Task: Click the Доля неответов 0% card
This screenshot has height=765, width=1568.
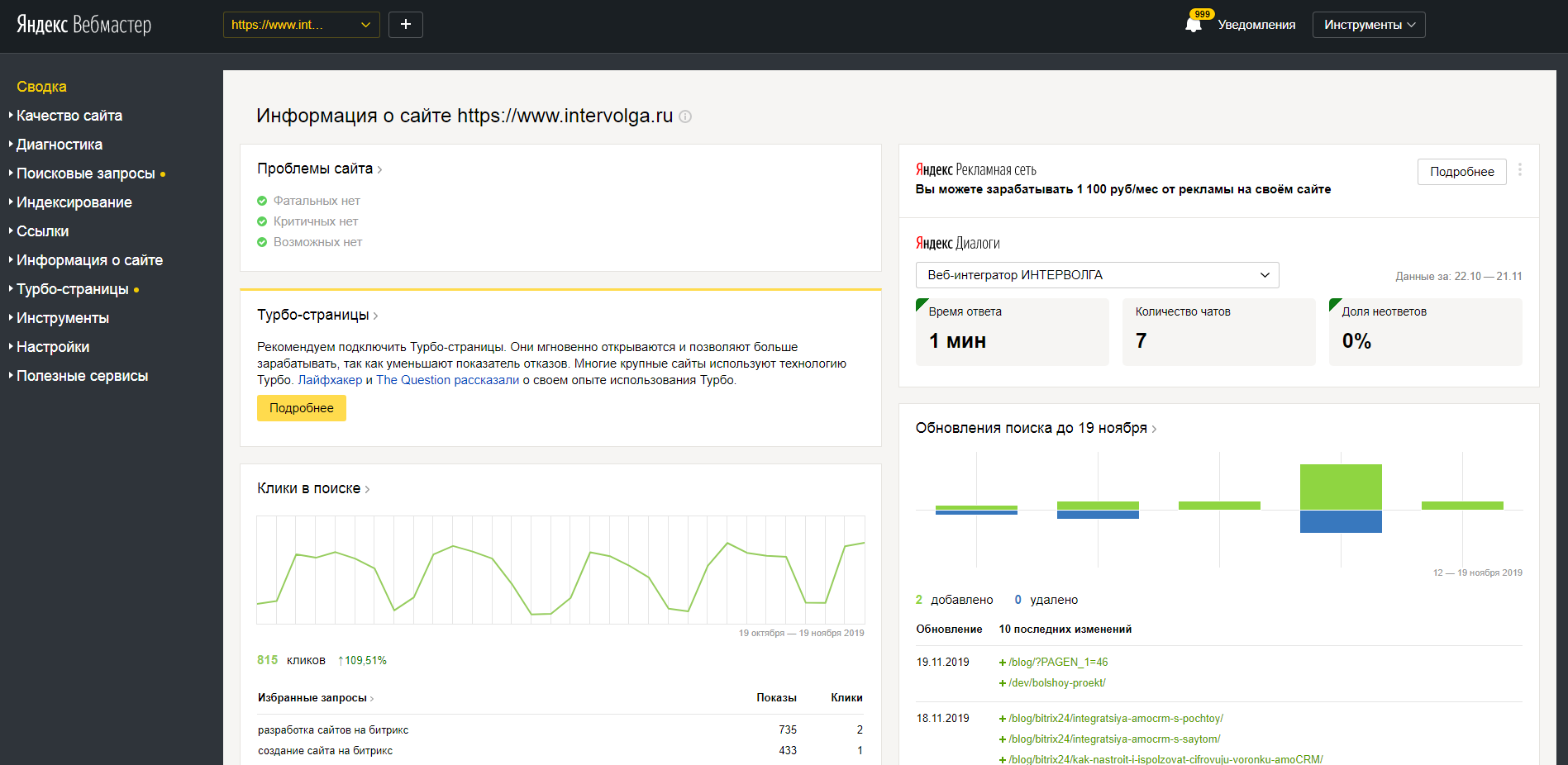Action: (x=1426, y=332)
